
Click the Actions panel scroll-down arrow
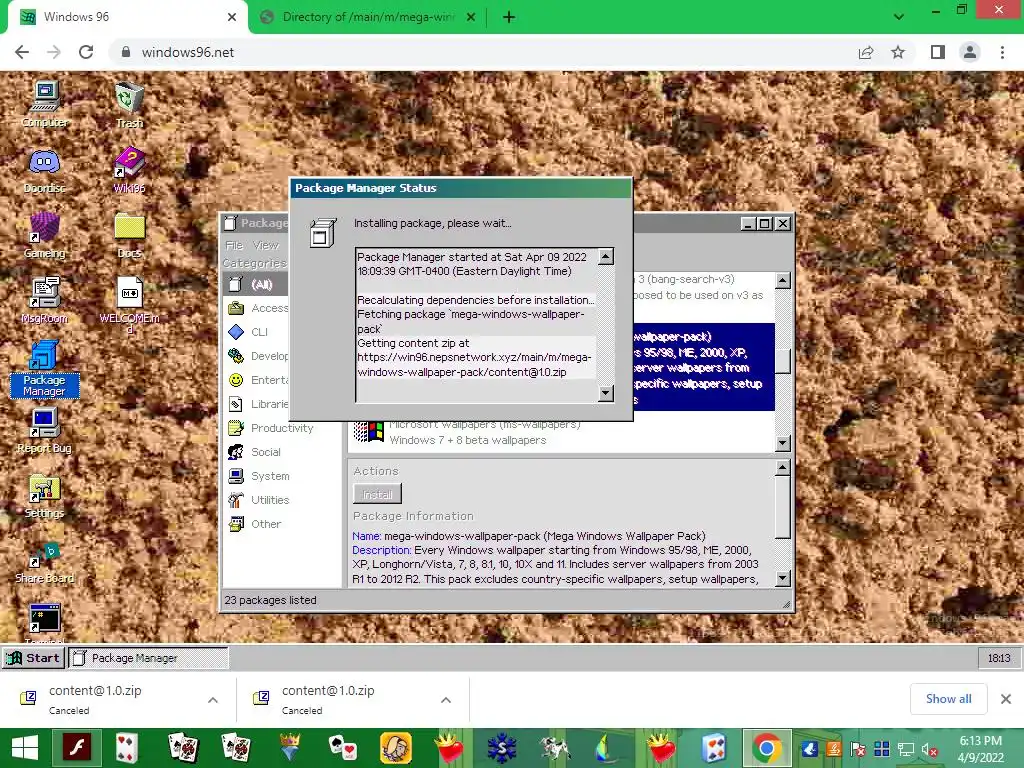point(782,579)
